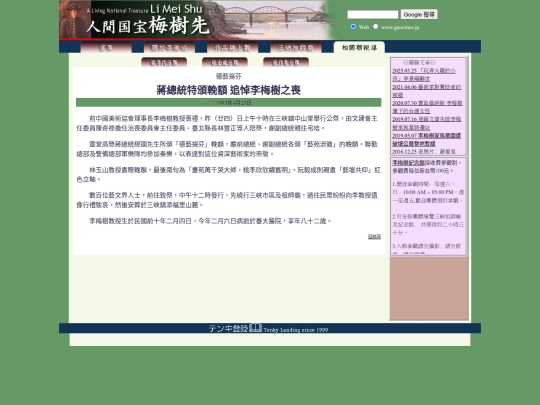The width and height of the screenshot is (540, 405).
Task: Open the 相關剪報導 active tab
Action: point(359,48)
